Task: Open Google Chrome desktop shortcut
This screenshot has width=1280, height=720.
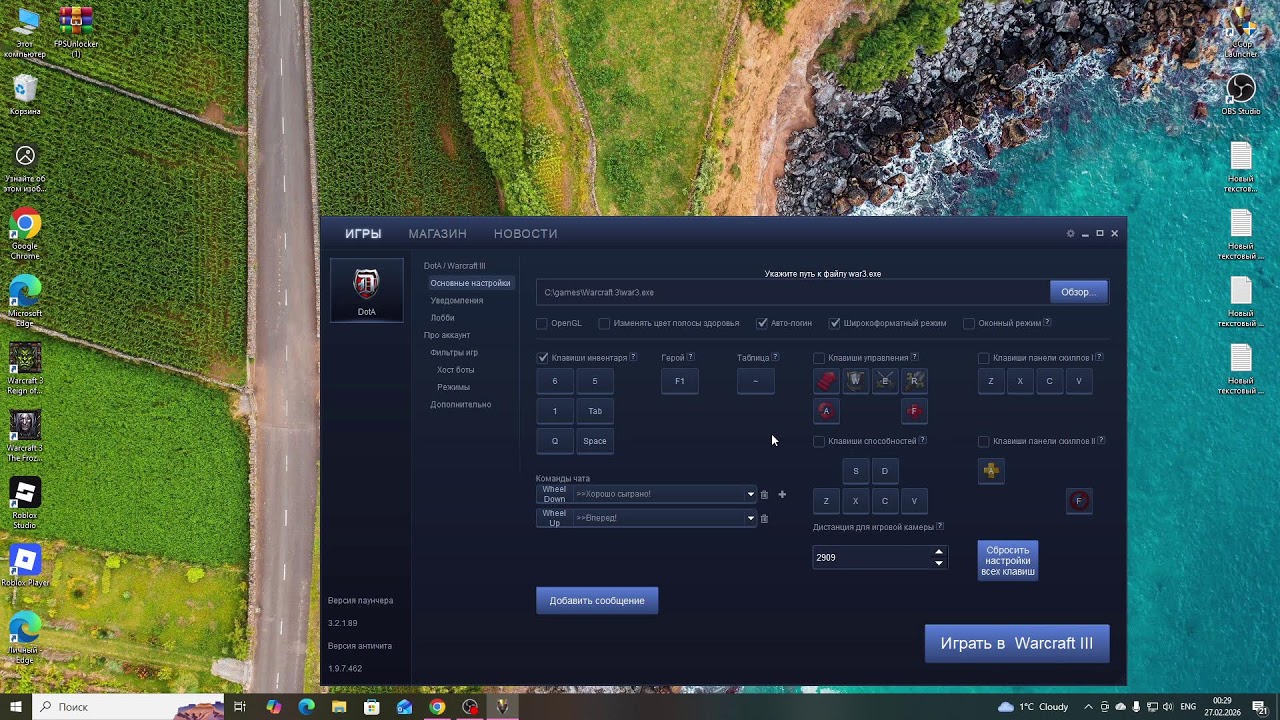Action: click(25, 234)
